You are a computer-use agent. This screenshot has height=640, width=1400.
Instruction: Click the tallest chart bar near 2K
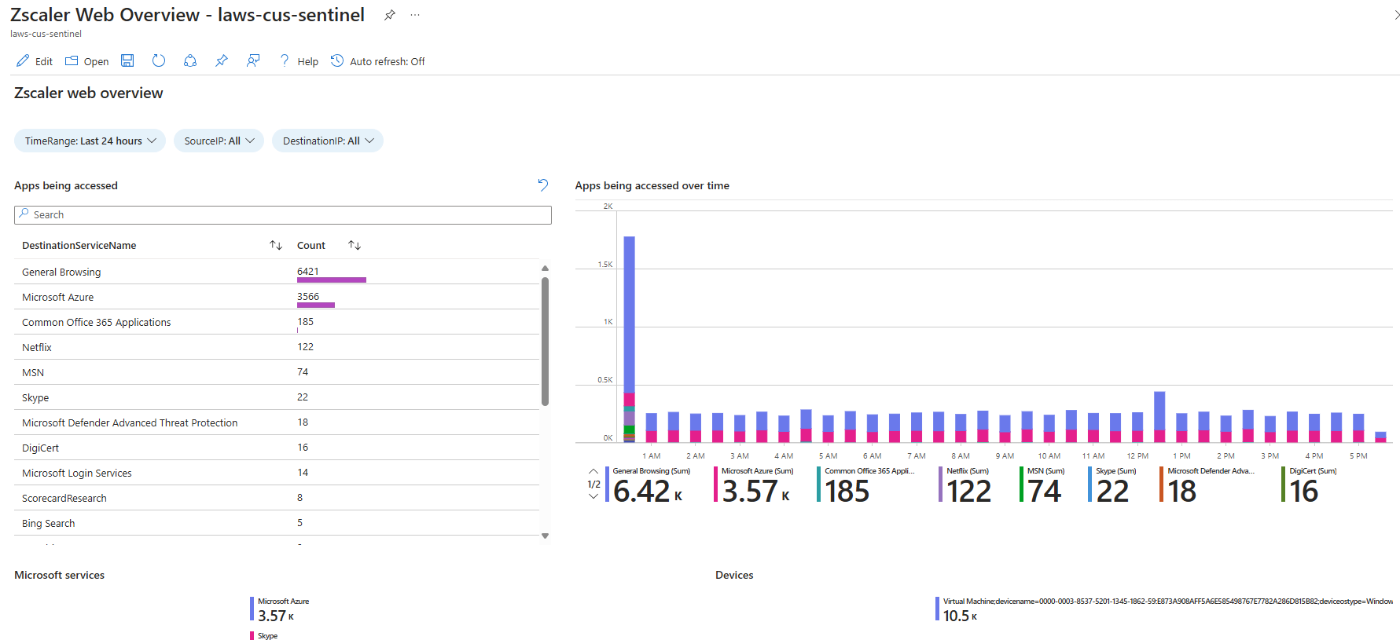pos(629,338)
